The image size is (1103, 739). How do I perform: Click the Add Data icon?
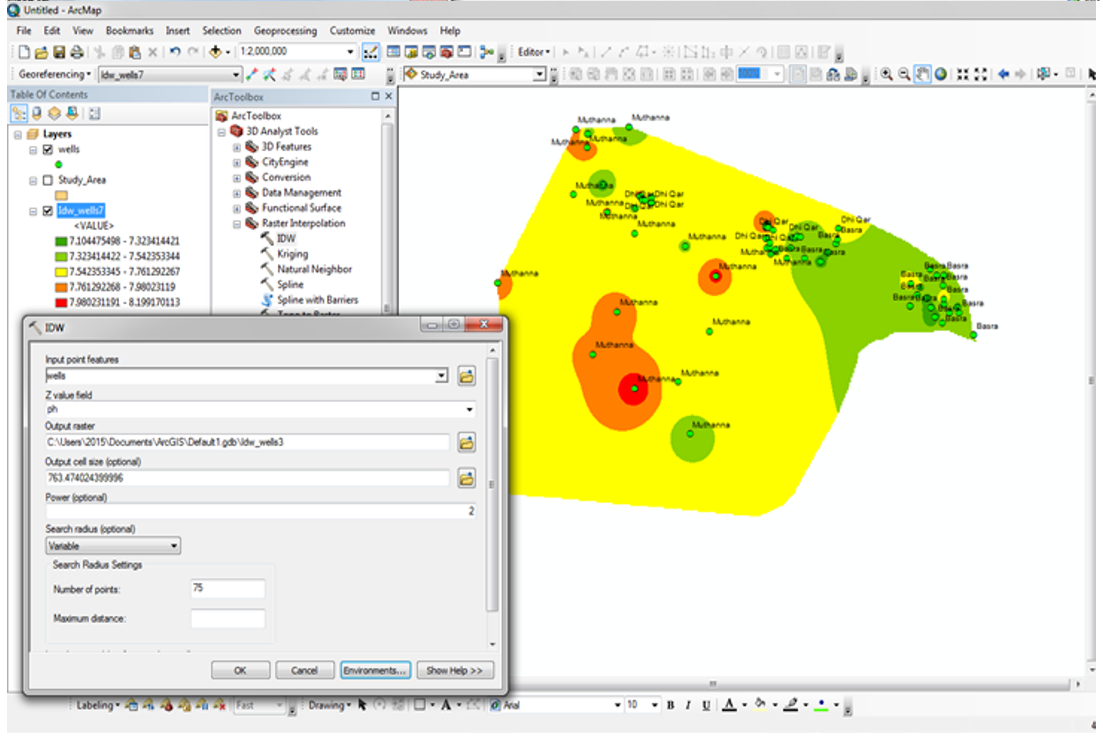point(216,52)
